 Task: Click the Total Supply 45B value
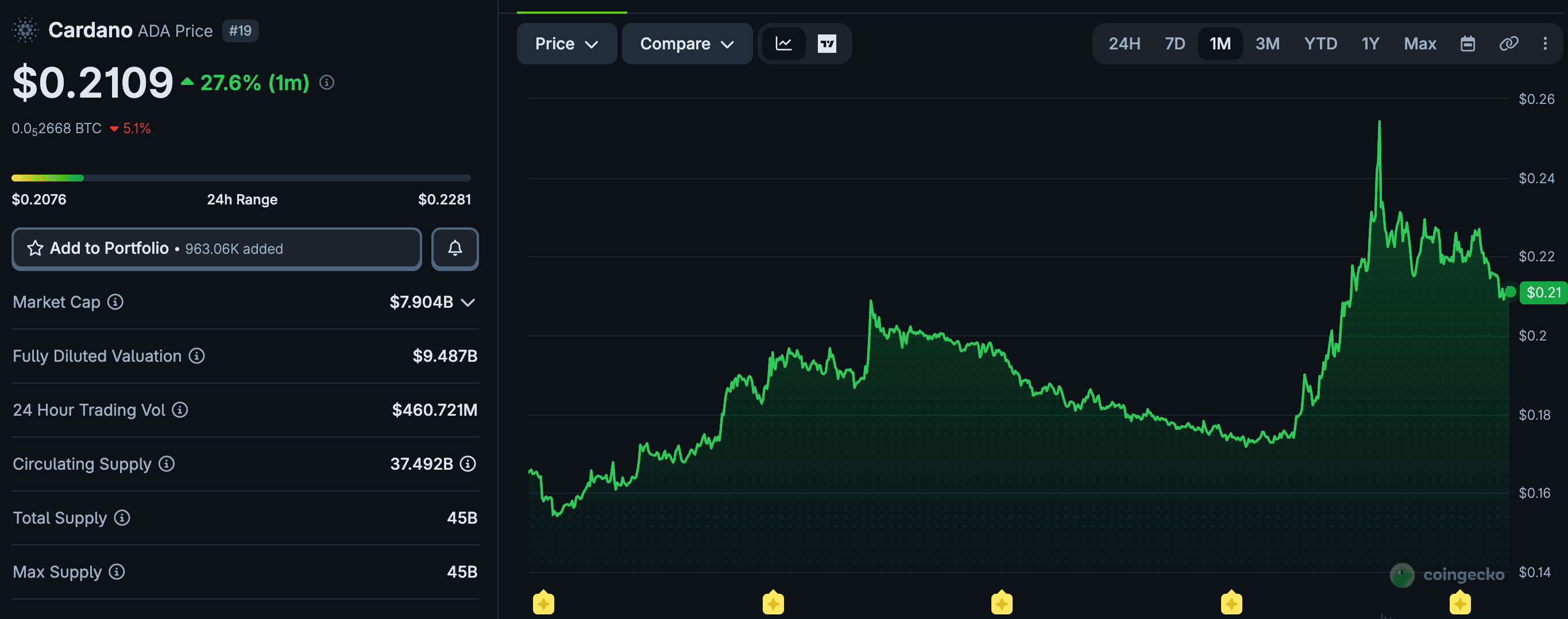462,517
